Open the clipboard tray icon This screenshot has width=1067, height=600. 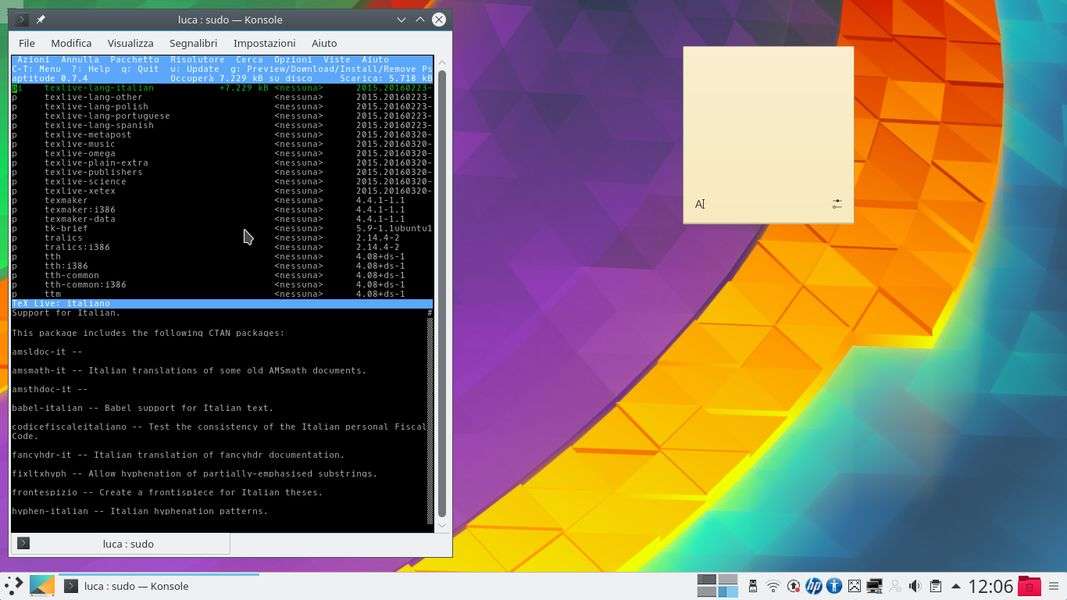coord(935,586)
